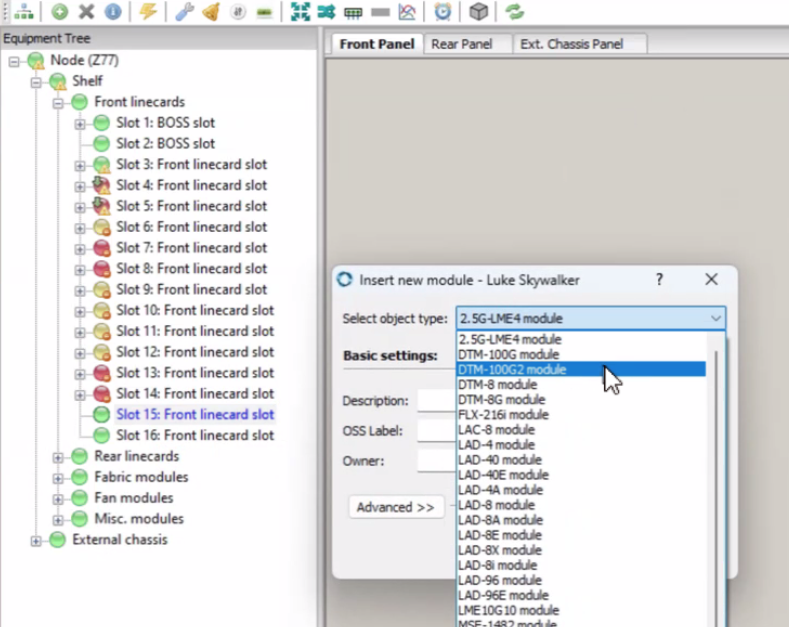Expand the External chassis node
The width and height of the screenshot is (789, 627).
tap(36, 541)
